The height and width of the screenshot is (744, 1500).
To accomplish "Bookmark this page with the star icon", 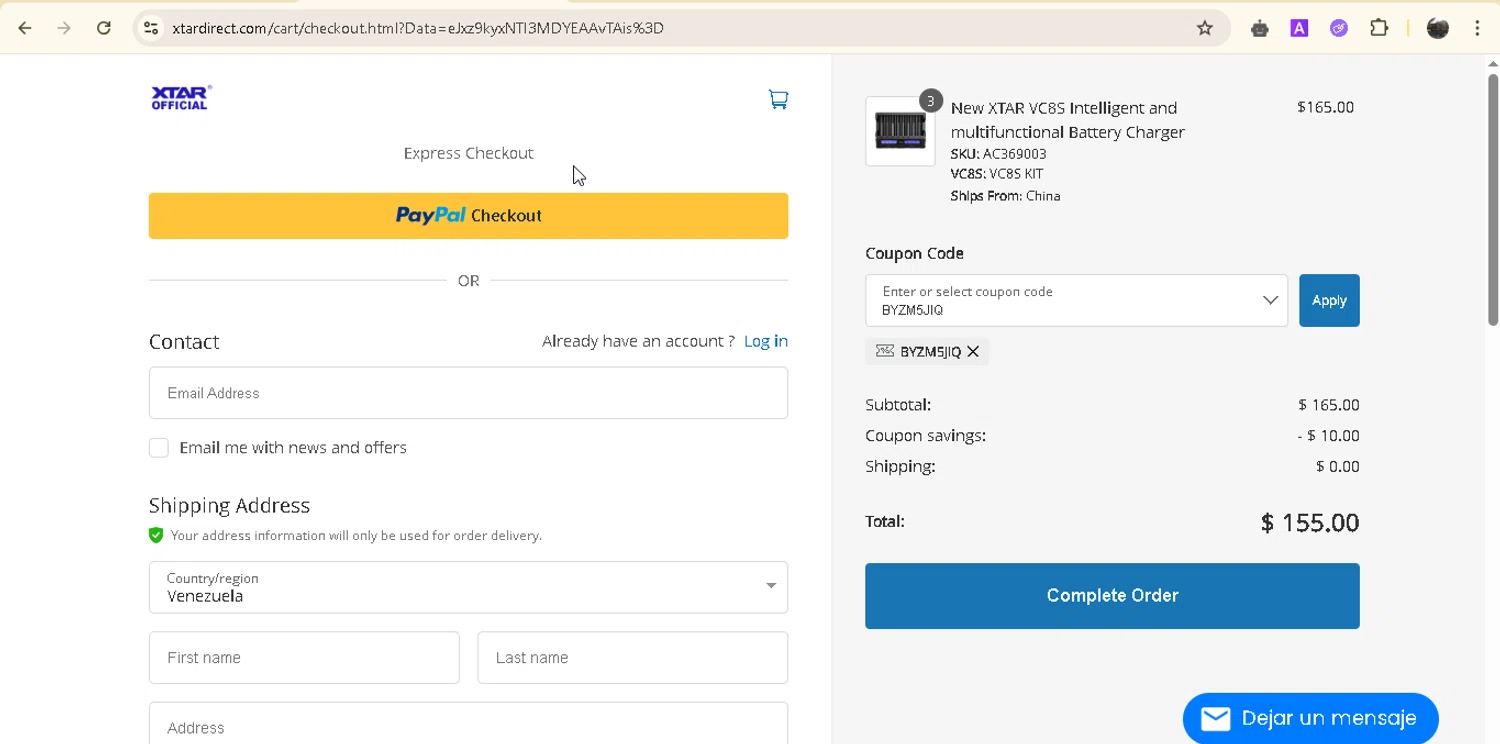I will tap(1205, 28).
